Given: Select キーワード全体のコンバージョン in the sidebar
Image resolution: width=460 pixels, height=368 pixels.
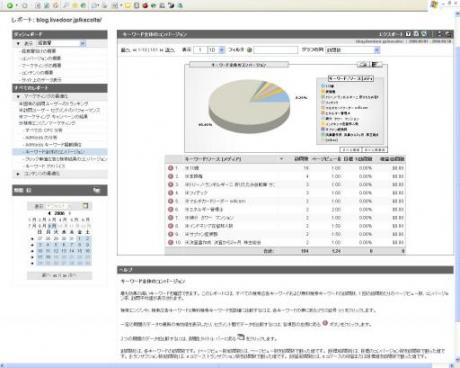Looking at the screenshot, I should tap(55, 152).
